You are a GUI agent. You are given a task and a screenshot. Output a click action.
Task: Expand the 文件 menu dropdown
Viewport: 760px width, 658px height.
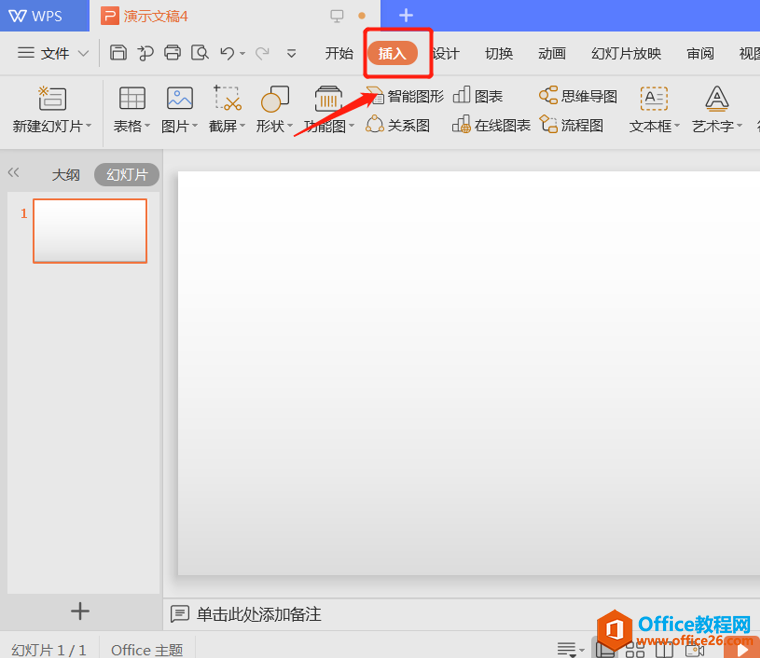coord(54,53)
